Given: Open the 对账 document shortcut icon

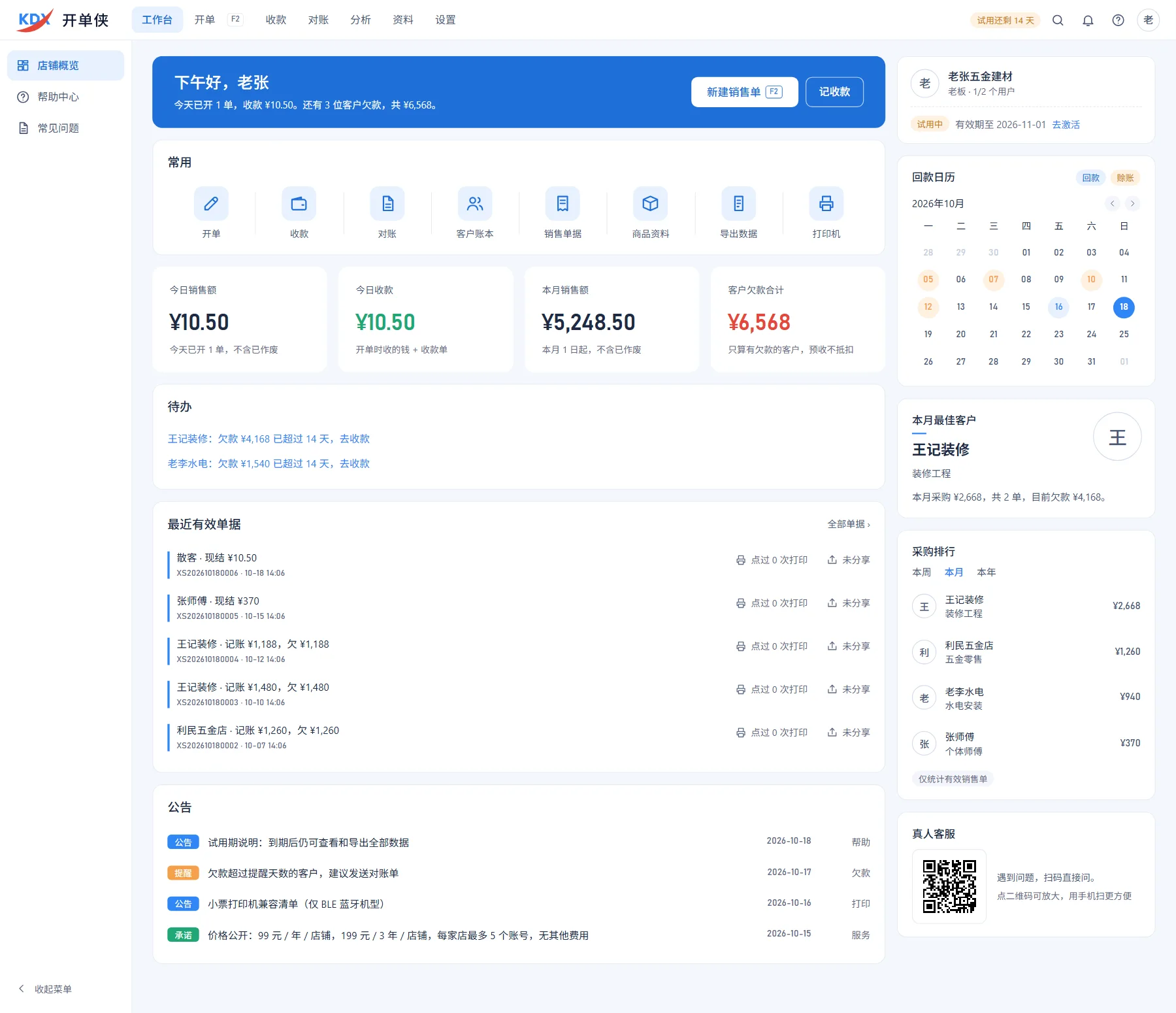Looking at the screenshot, I should [x=387, y=204].
